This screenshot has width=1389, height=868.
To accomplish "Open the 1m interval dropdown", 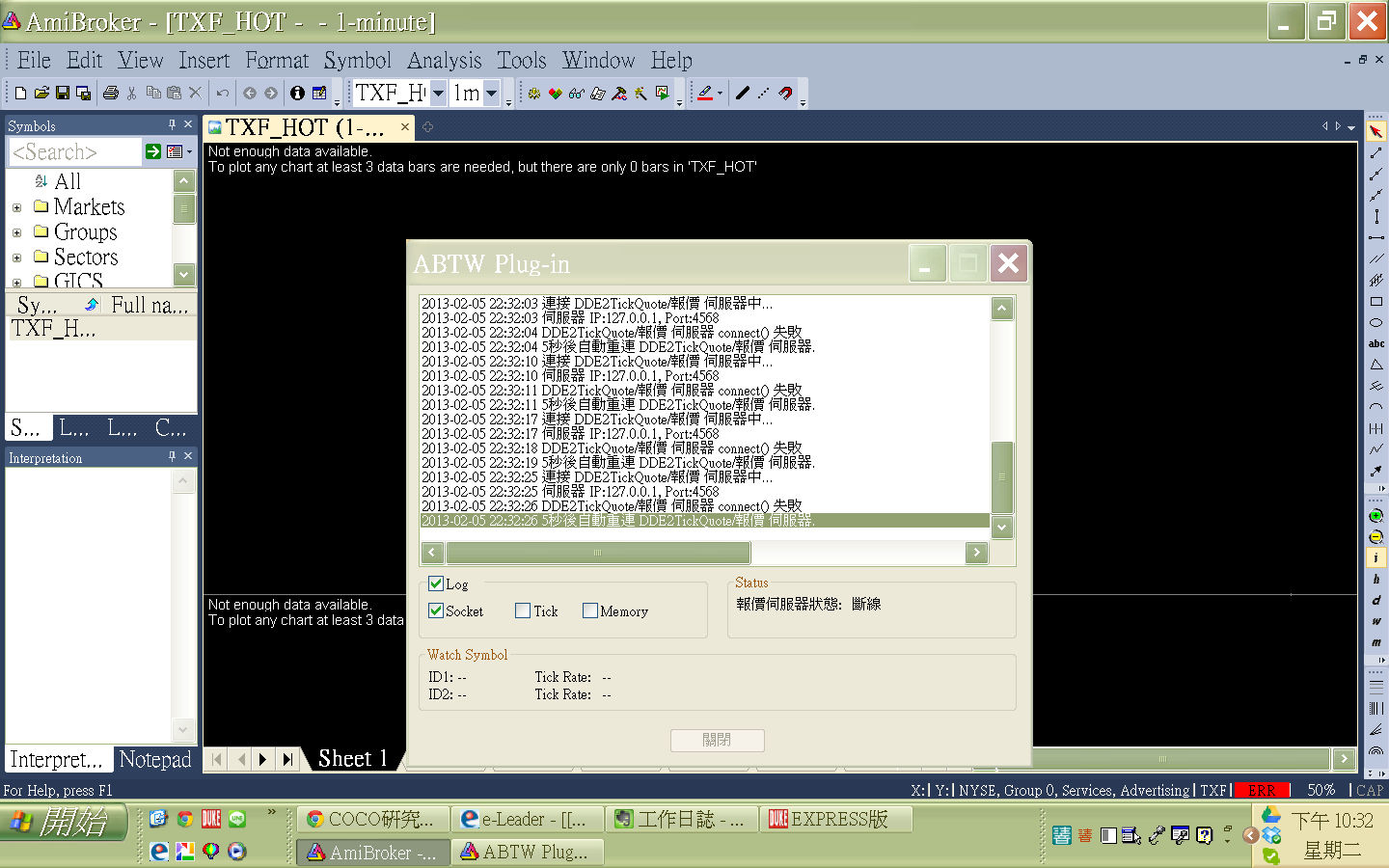I will coord(492,94).
